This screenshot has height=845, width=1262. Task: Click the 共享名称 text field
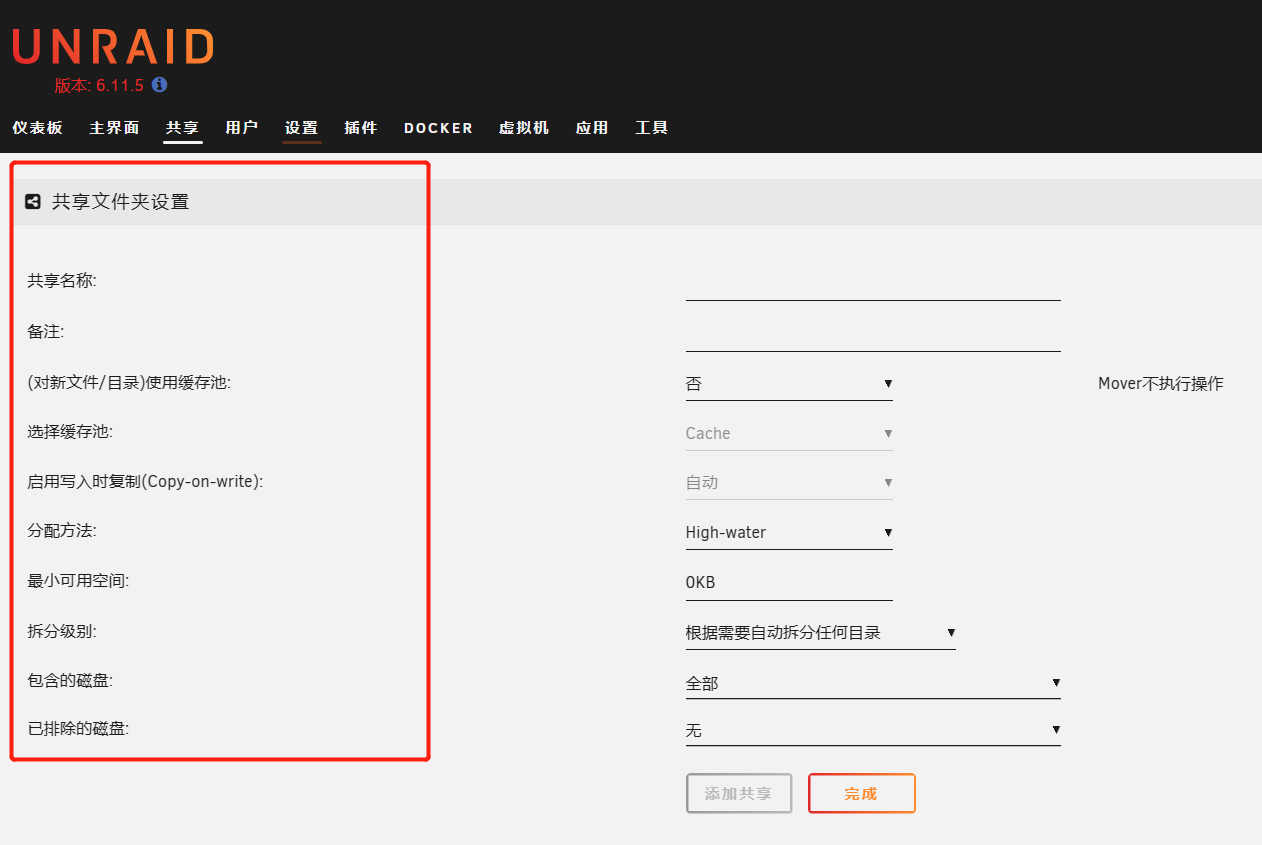[872, 285]
